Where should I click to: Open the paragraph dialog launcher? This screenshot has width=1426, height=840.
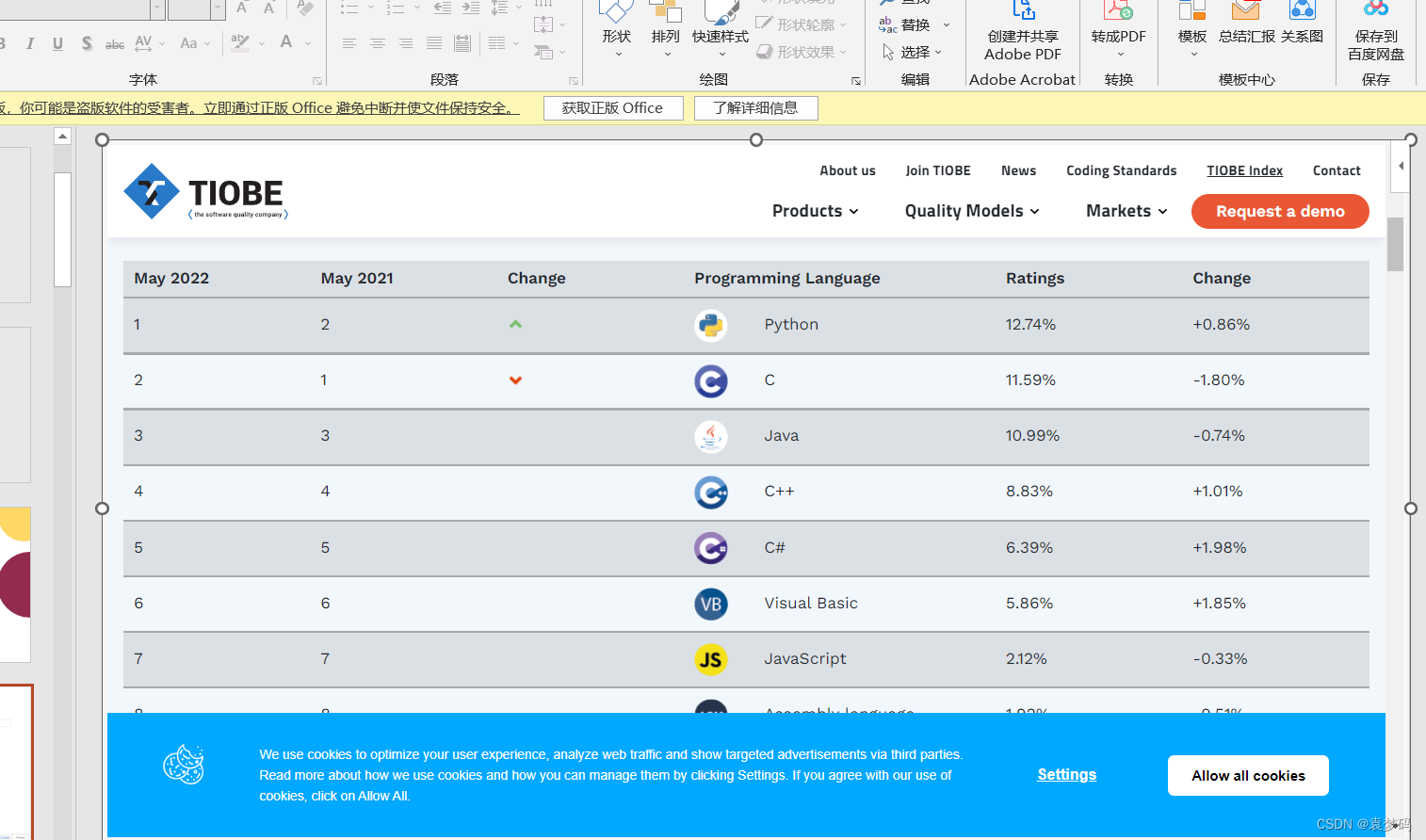[x=574, y=81]
